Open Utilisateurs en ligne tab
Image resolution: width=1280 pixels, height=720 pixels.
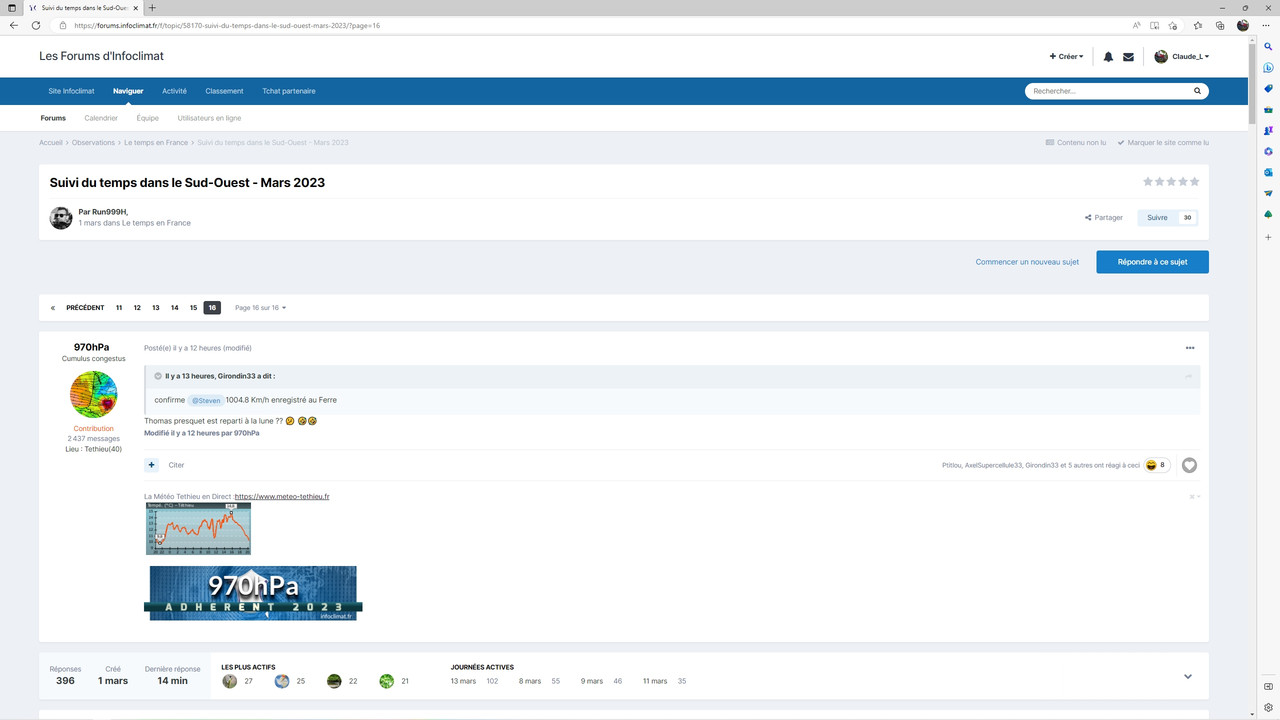pyautogui.click(x=209, y=118)
